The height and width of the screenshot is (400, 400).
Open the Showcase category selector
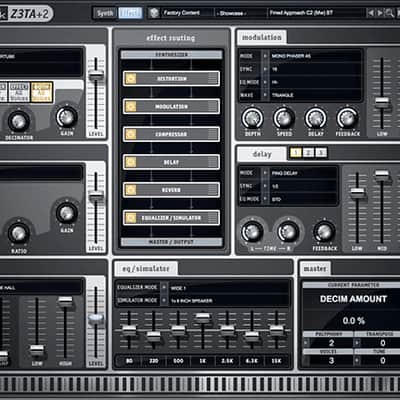(240, 13)
